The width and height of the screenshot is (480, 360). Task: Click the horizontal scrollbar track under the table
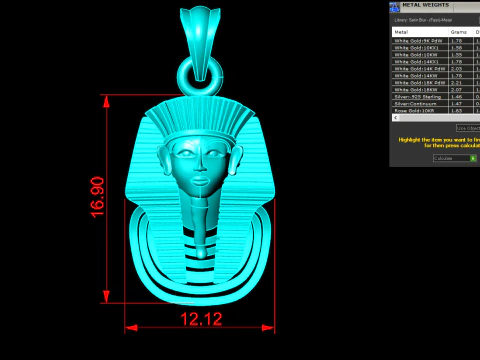[439, 118]
